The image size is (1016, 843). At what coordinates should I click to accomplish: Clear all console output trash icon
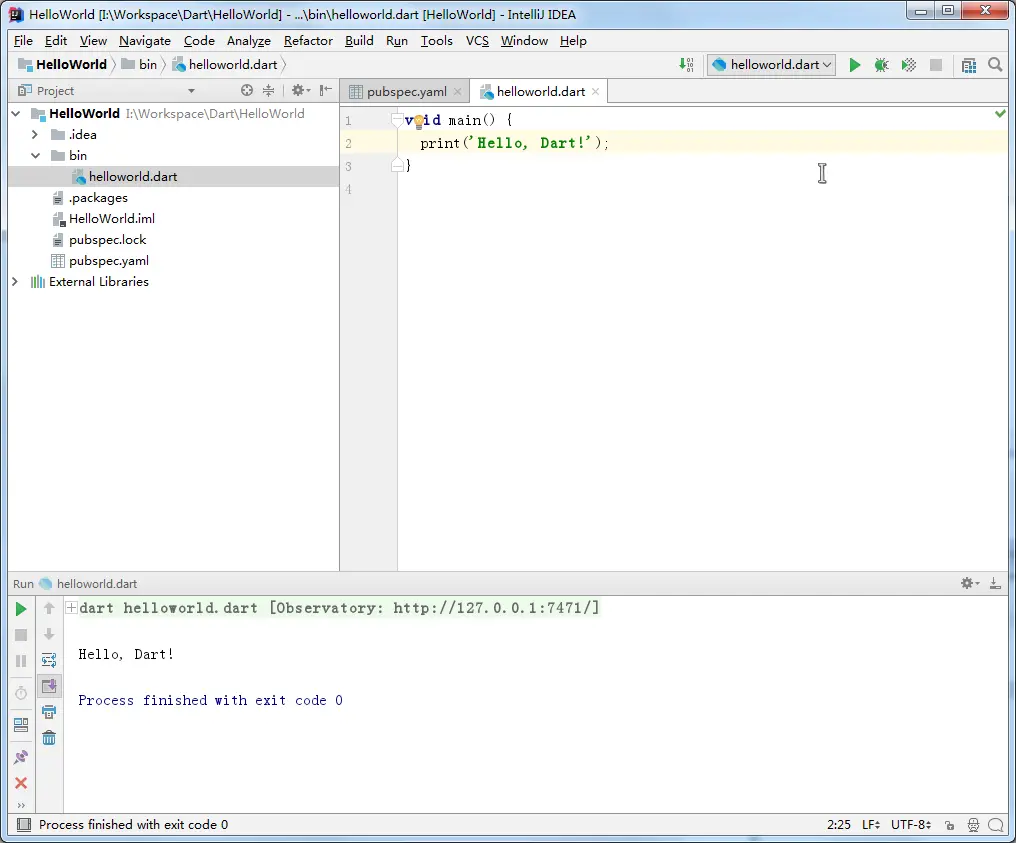(49, 738)
